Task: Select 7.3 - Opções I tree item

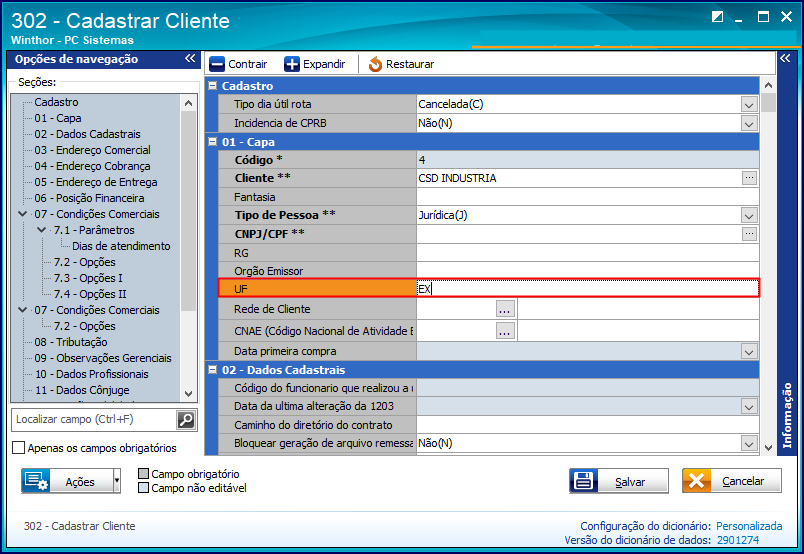Action: 88,278
